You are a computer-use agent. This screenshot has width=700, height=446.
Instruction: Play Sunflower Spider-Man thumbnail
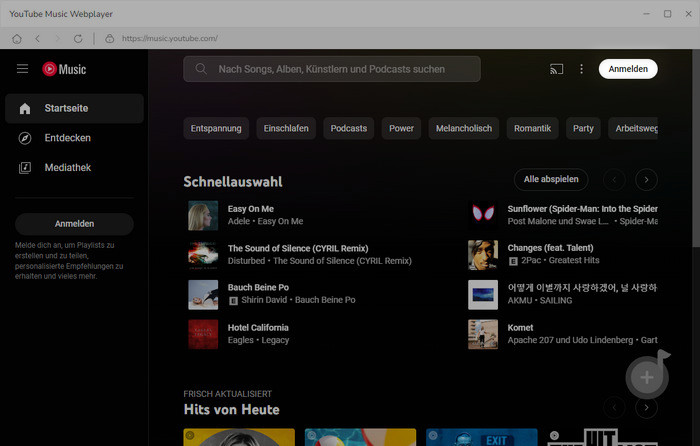pos(483,215)
